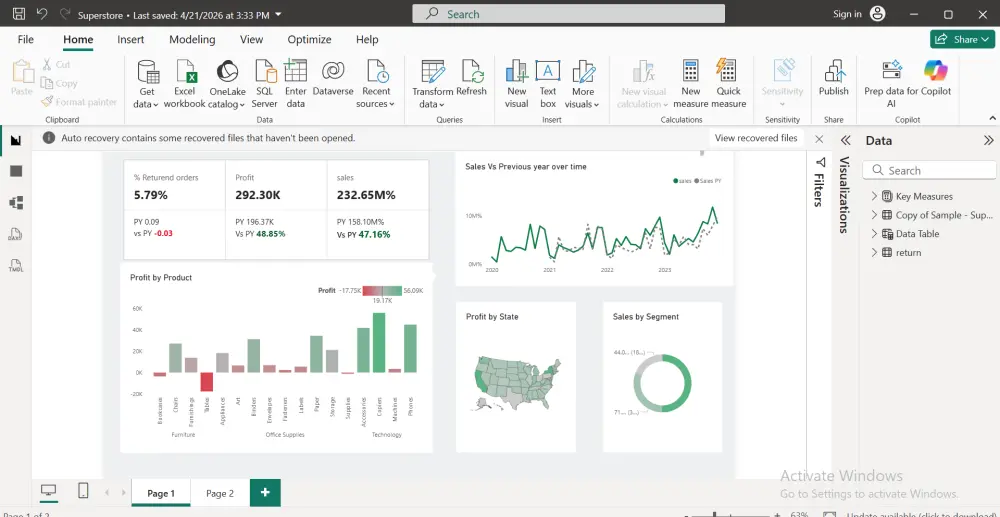Collapse the ribbon chevron
Image resolution: width=1000 pixels, height=517 pixels.
point(992,118)
